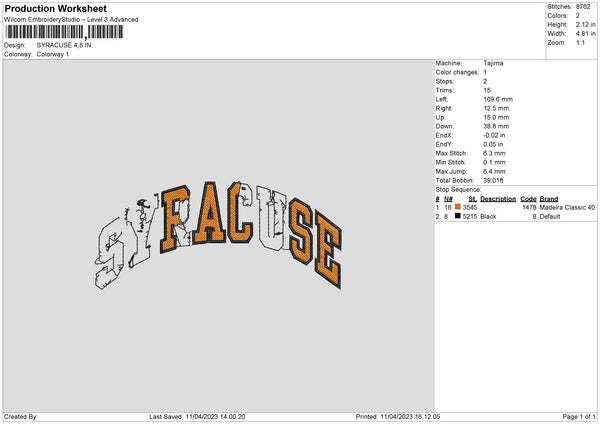
Task: Click the EndY value 0.05 in
Action: coord(493,145)
